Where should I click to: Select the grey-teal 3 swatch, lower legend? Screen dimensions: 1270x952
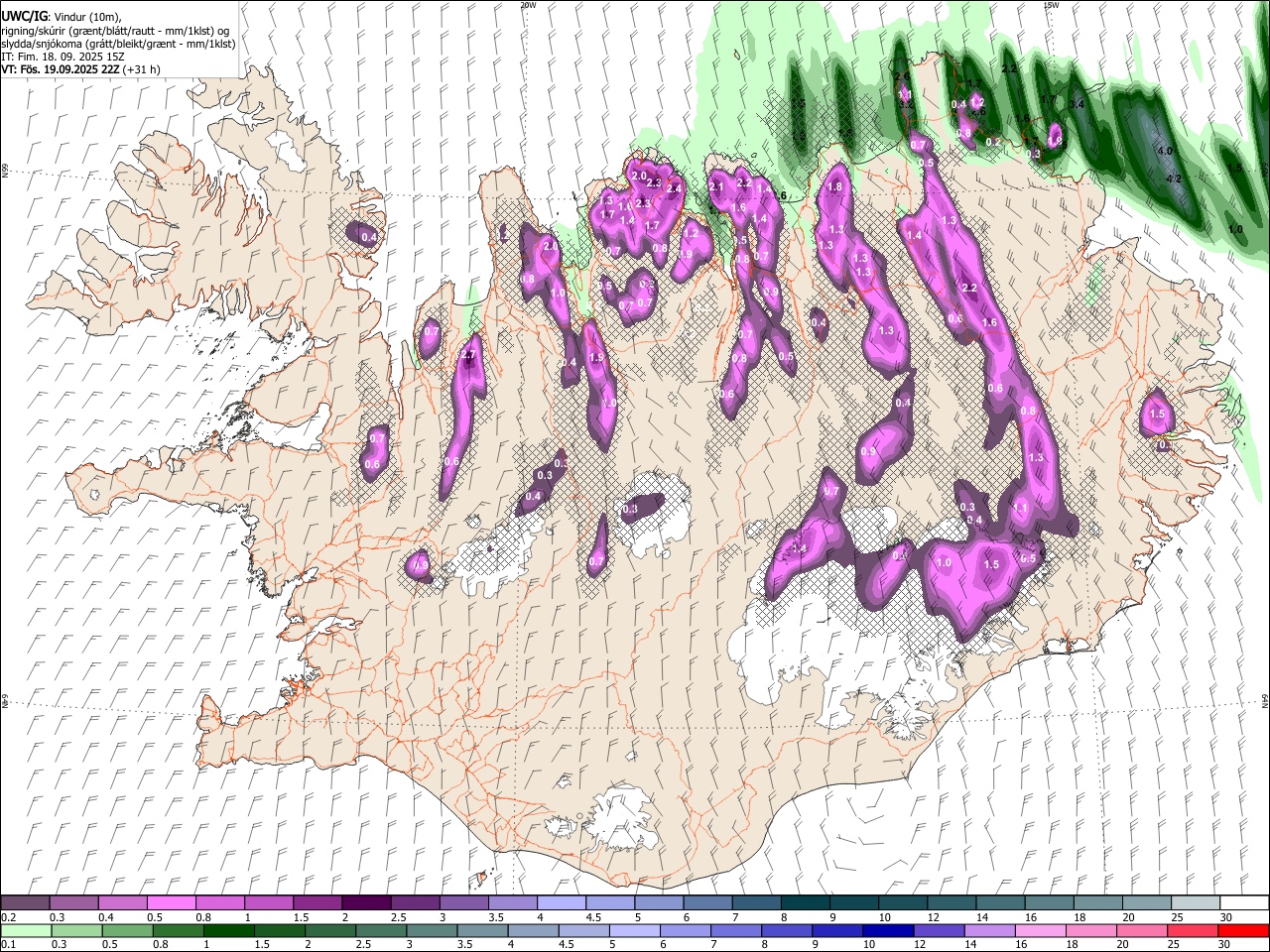click(431, 931)
